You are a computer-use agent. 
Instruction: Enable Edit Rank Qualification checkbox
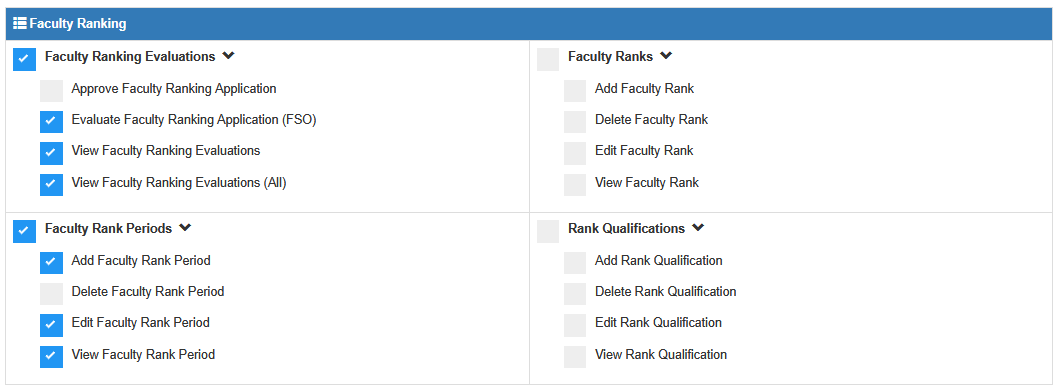tap(575, 325)
